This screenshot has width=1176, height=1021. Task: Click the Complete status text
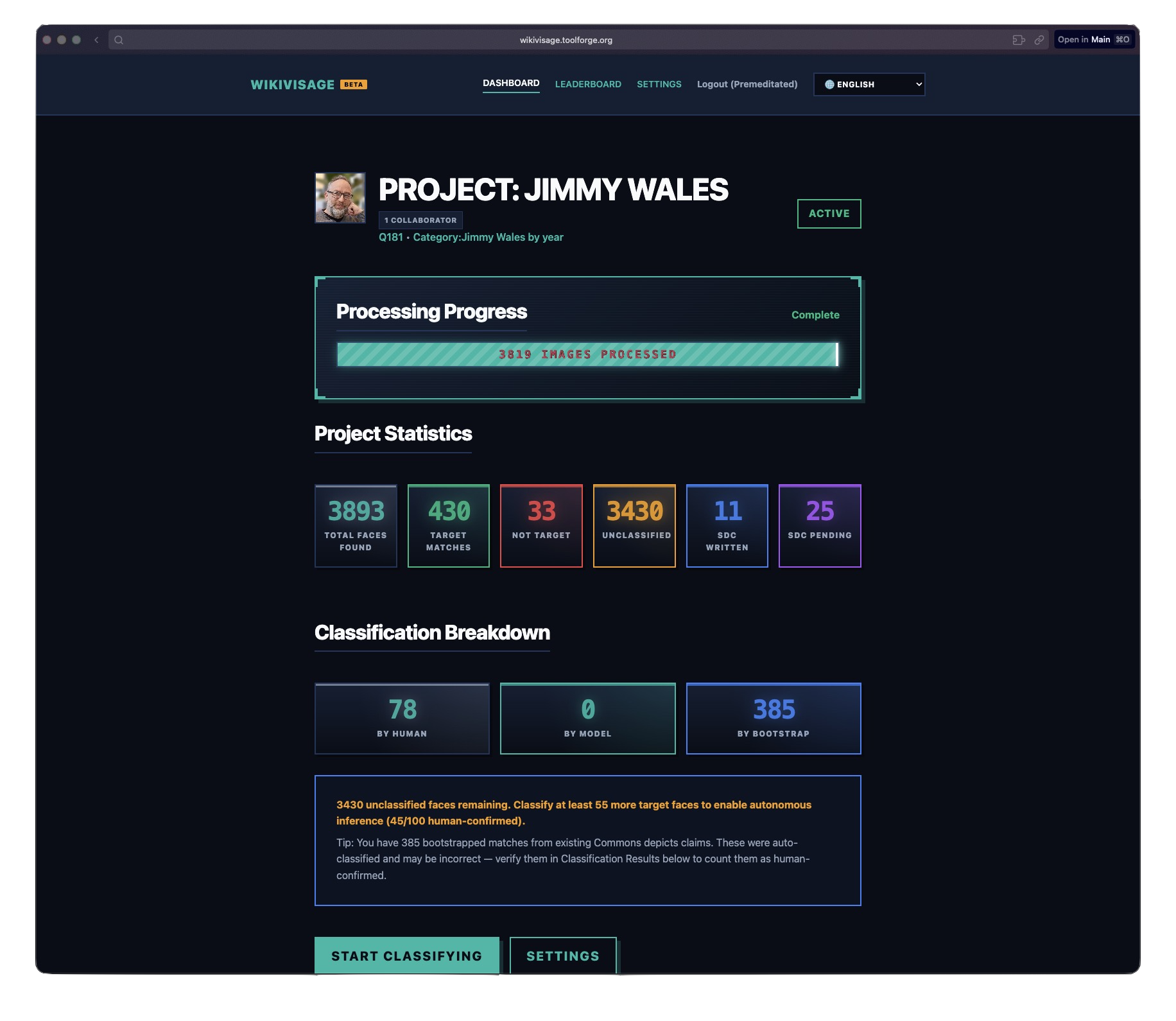click(815, 315)
